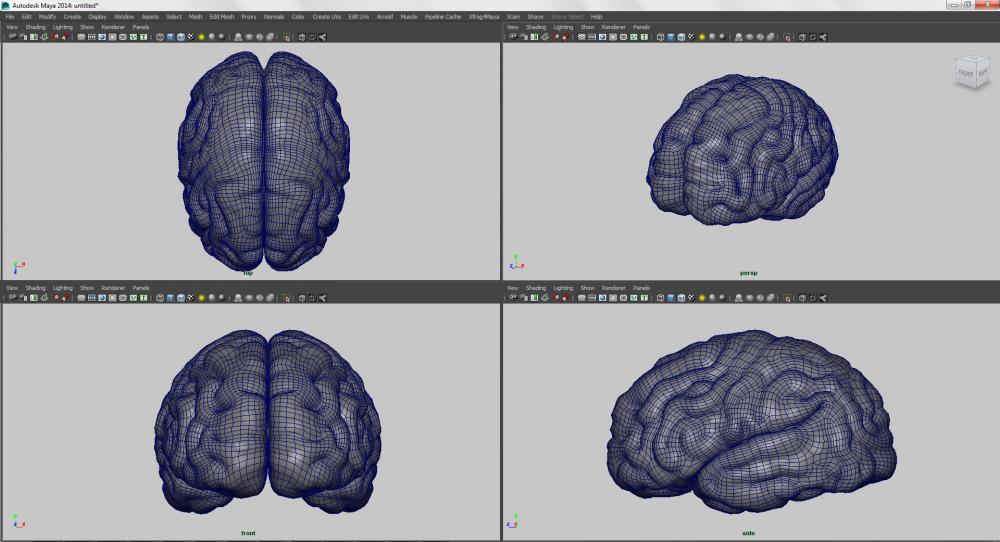Open Panels dropdown in the side viewport panel
The width and height of the screenshot is (1000, 542).
point(641,288)
